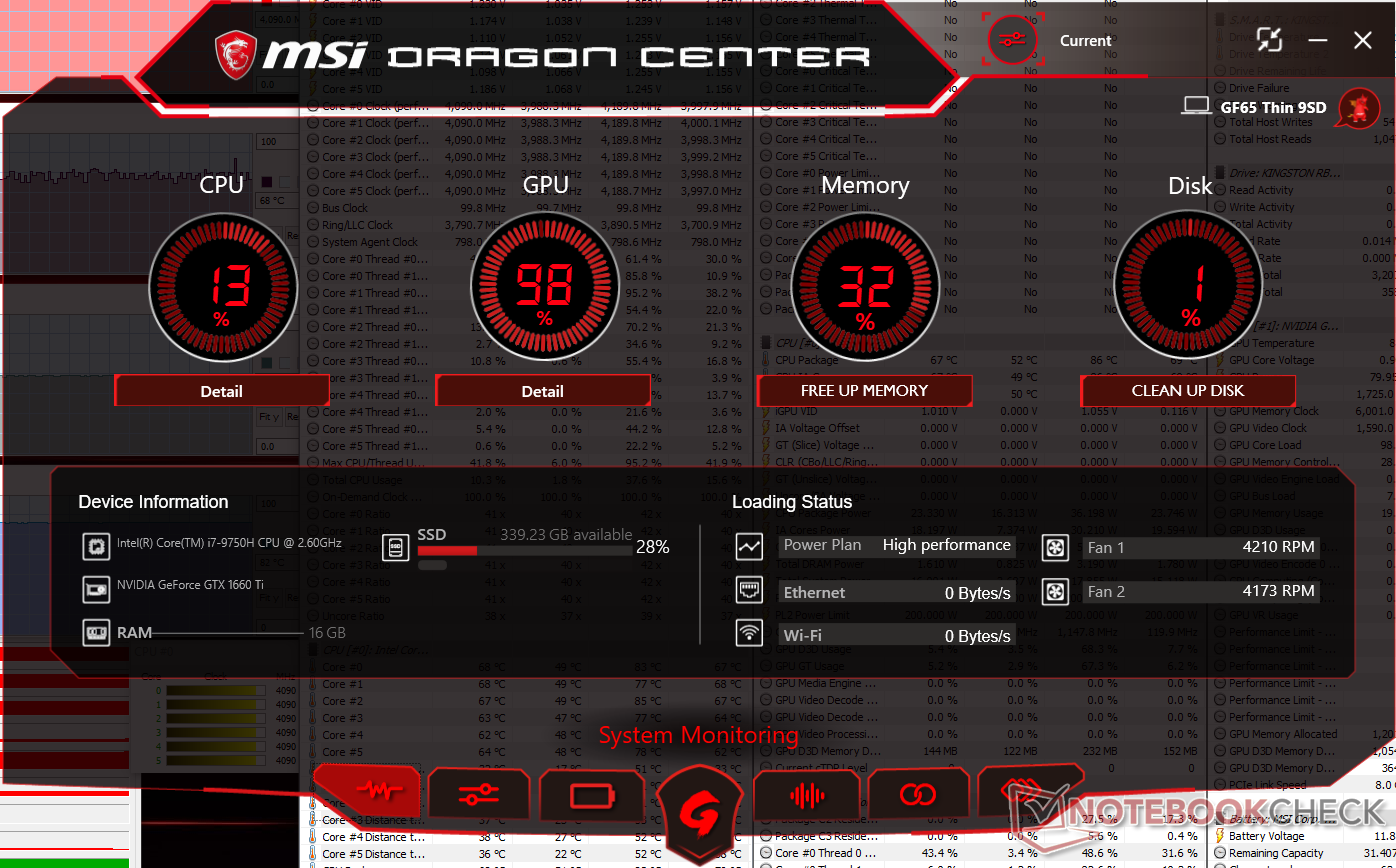Open the Battery Master battery icon in bottom bar

590,796
